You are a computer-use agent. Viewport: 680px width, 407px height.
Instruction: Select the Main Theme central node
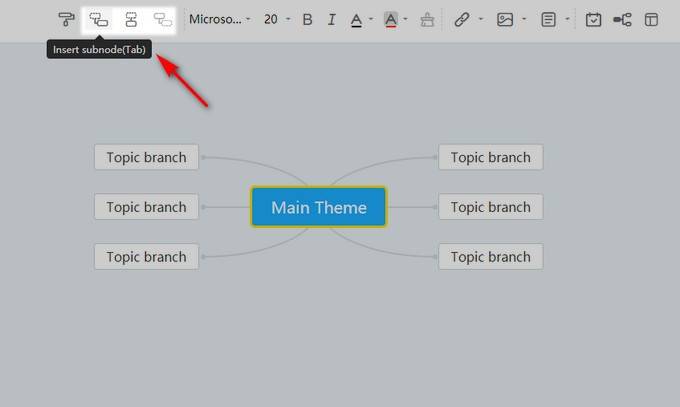point(319,207)
